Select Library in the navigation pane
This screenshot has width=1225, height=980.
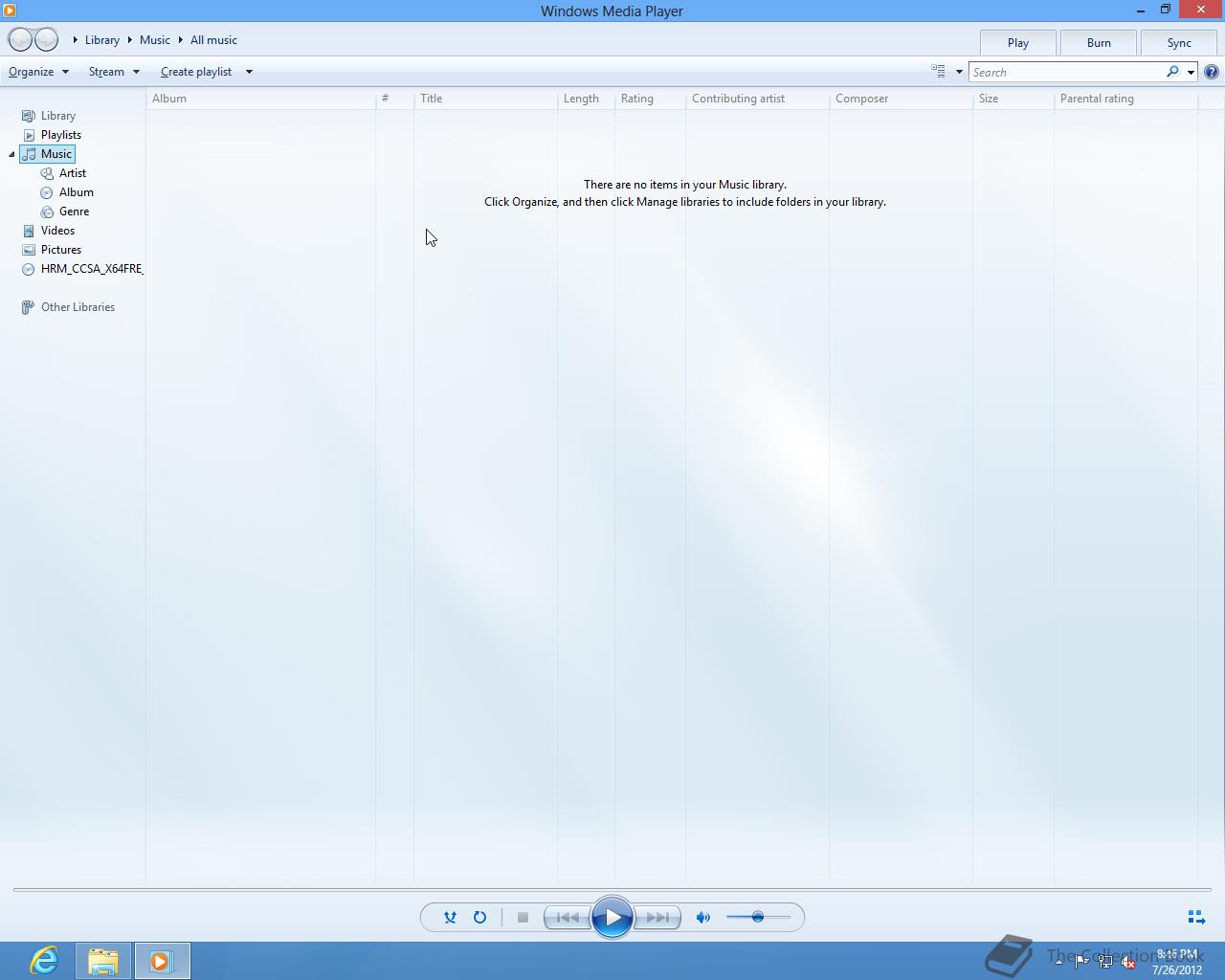click(x=58, y=116)
